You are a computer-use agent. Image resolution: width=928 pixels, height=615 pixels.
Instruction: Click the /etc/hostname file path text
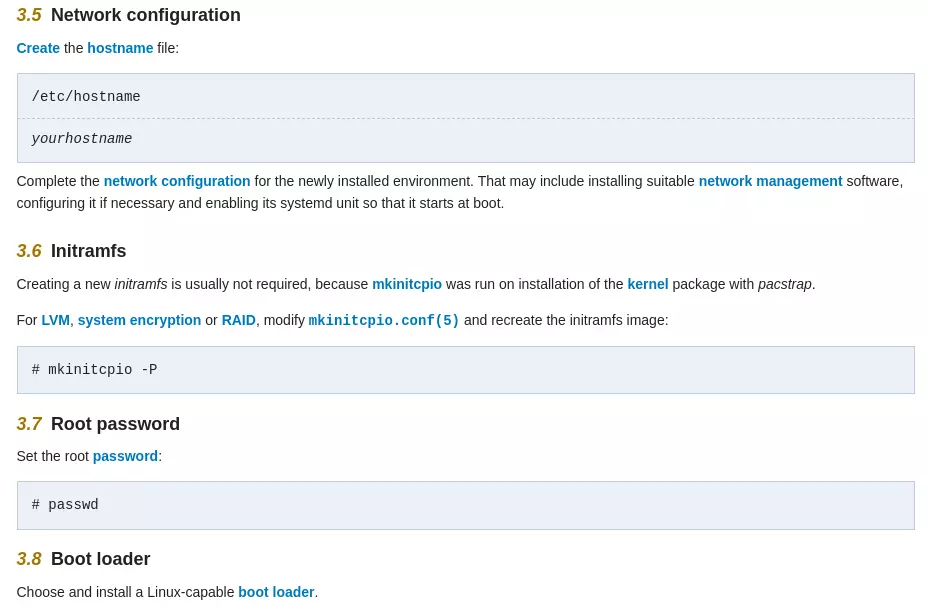pos(86,96)
